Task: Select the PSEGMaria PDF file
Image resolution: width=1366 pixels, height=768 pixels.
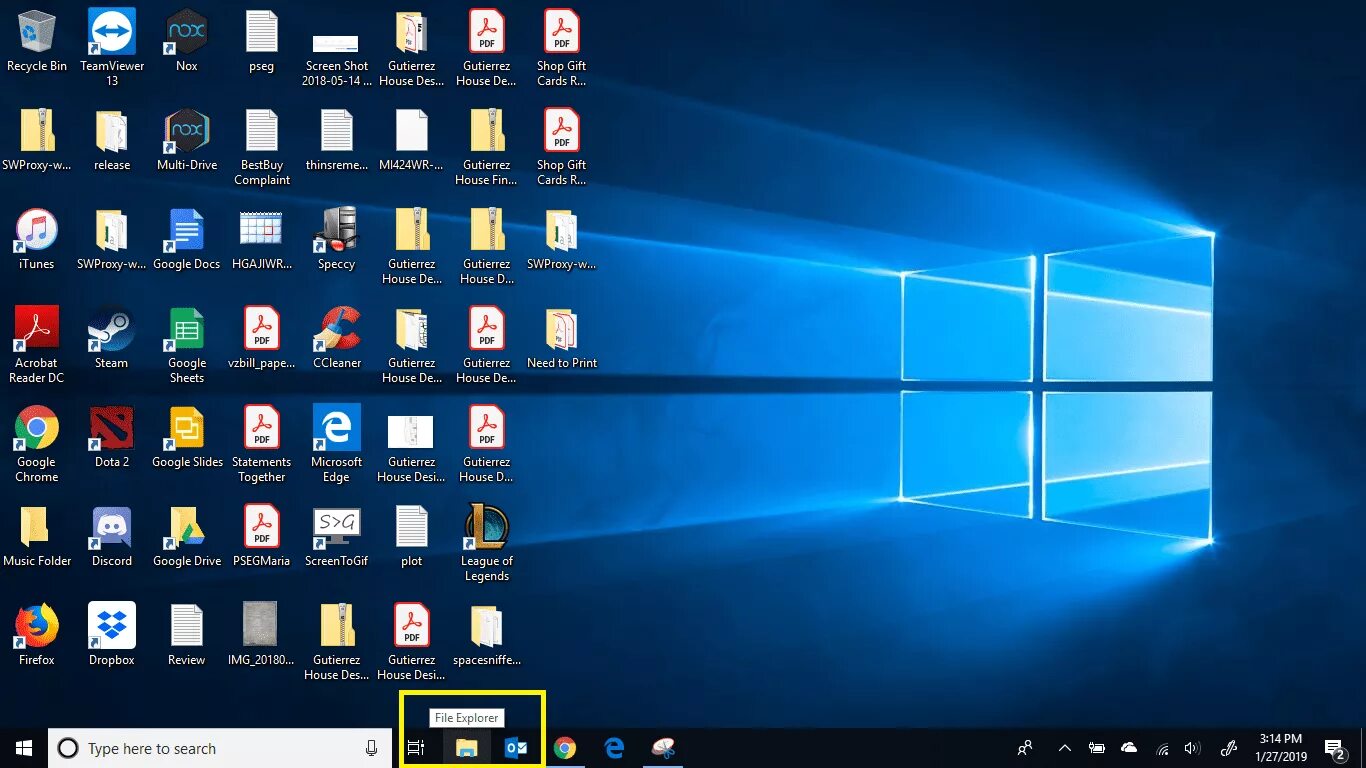Action: 262,536
